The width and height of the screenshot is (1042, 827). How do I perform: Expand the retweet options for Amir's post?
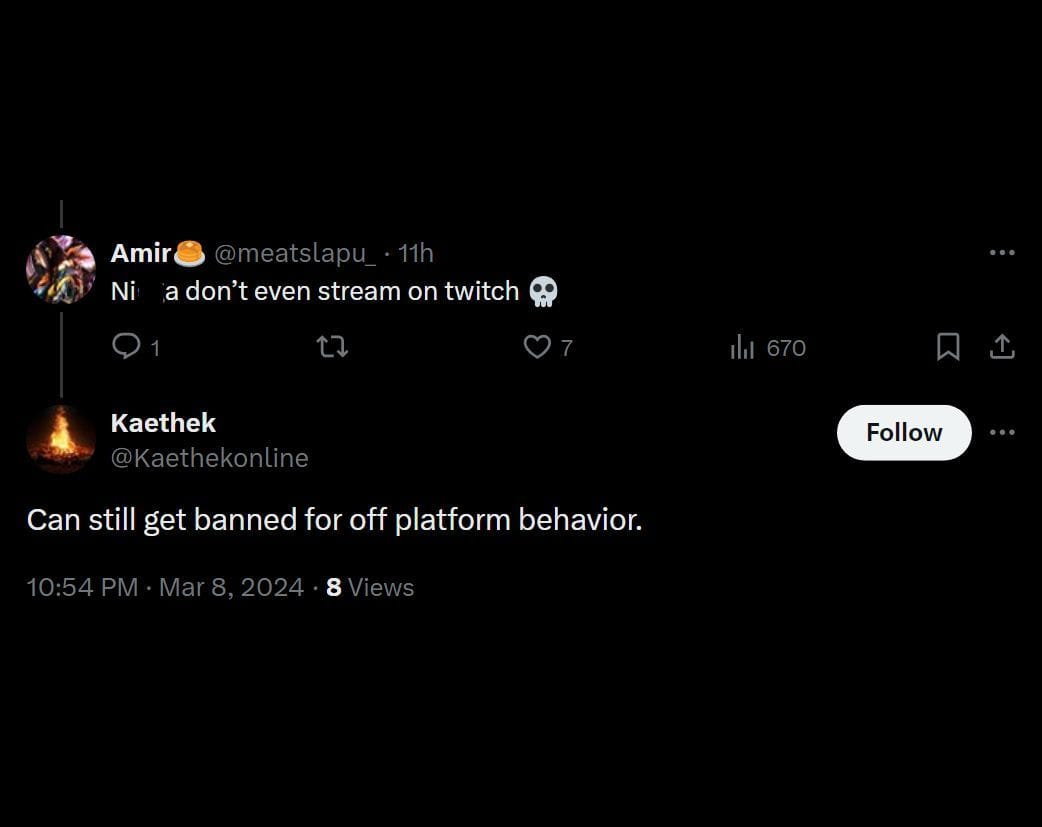point(330,347)
